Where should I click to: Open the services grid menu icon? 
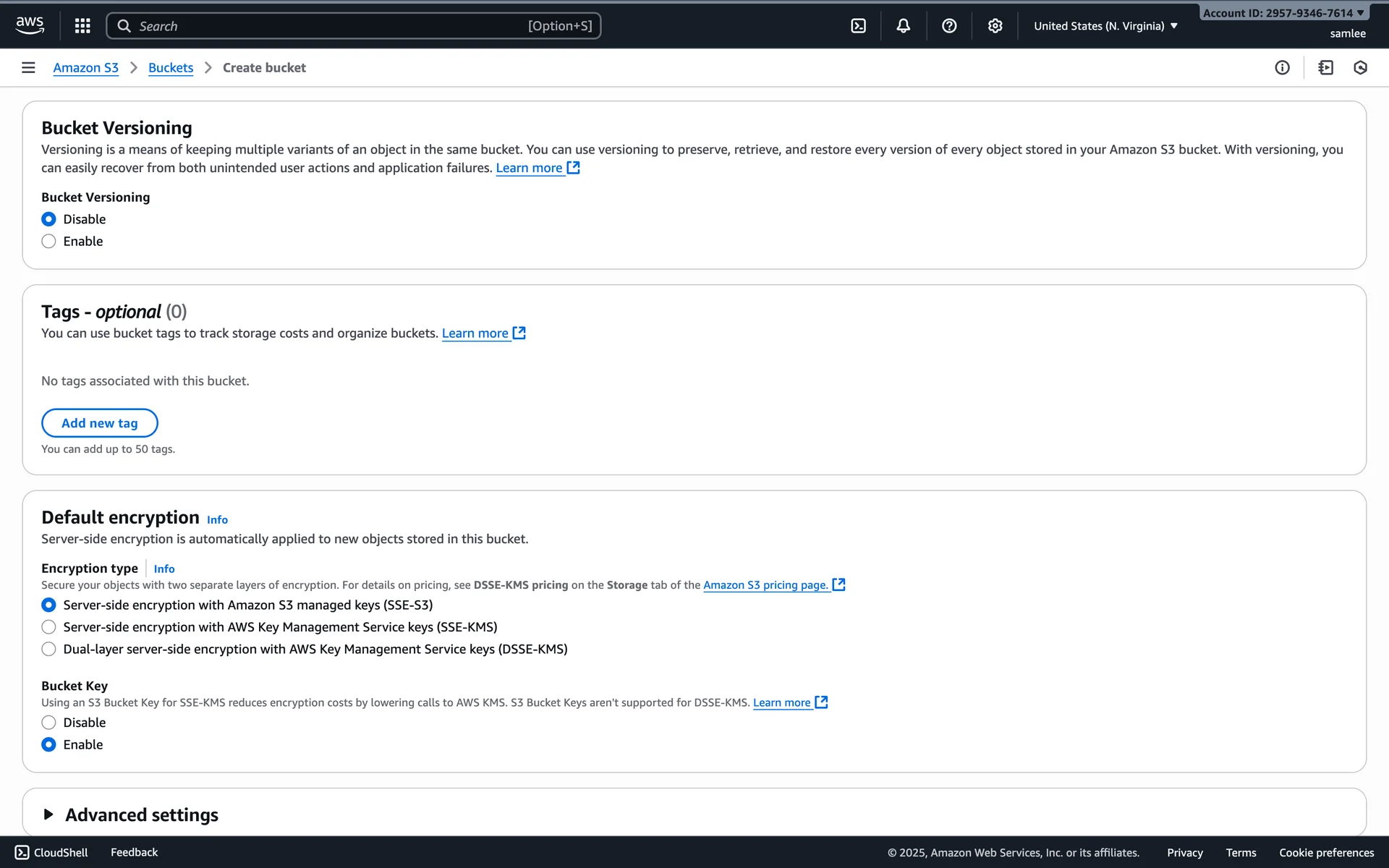tap(82, 26)
